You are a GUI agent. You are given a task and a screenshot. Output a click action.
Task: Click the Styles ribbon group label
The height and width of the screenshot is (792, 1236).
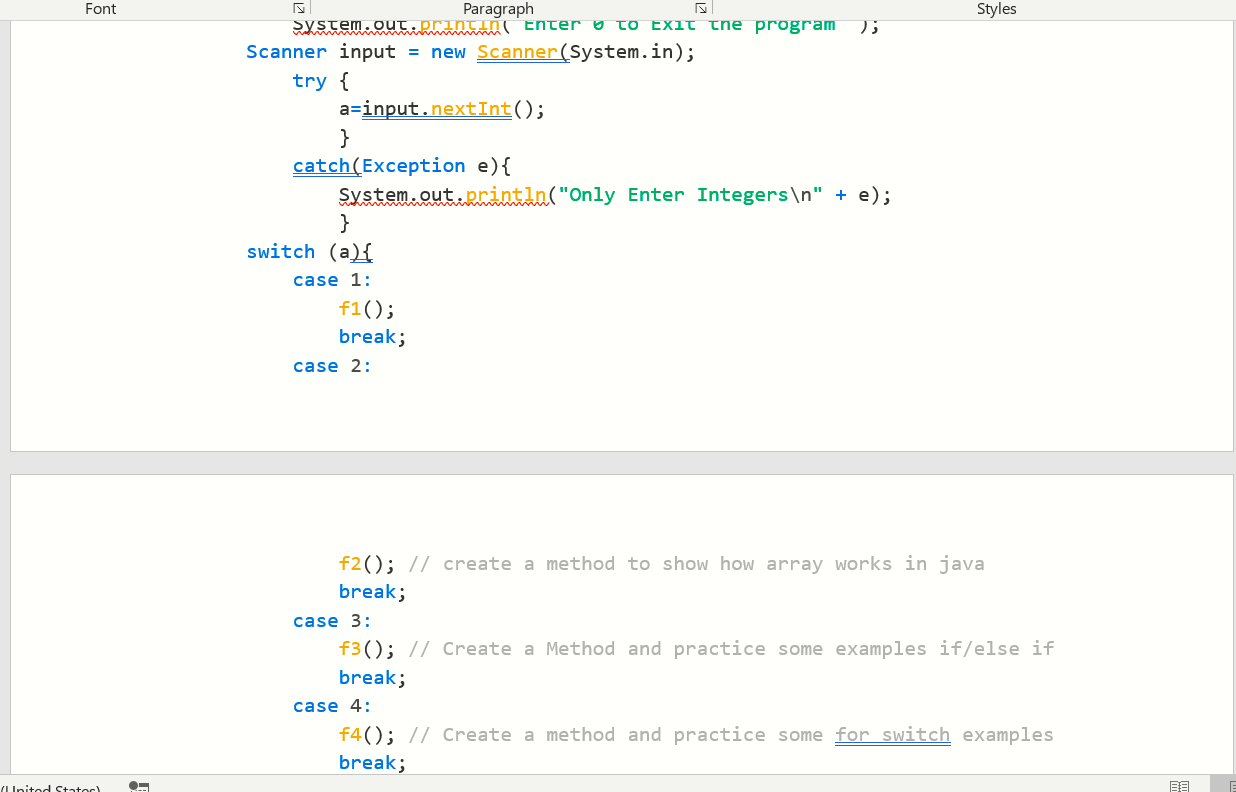click(x=996, y=9)
